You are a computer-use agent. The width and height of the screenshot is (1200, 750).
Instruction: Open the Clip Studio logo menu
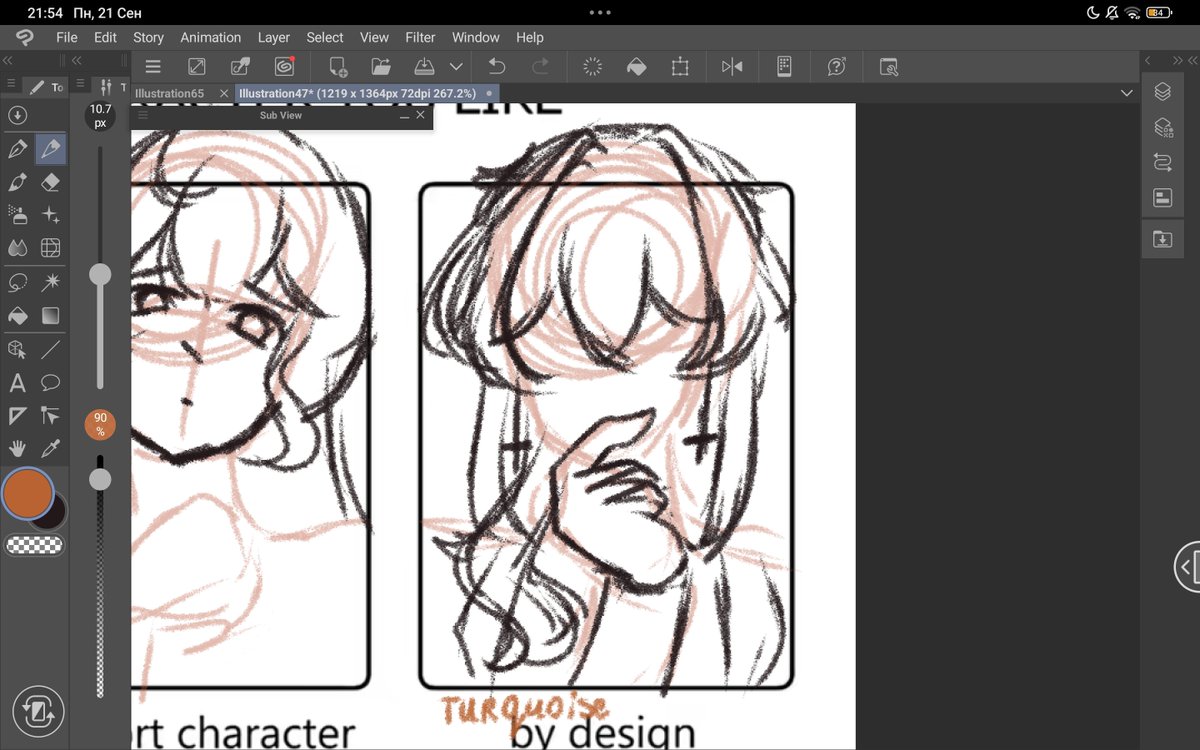[24, 37]
